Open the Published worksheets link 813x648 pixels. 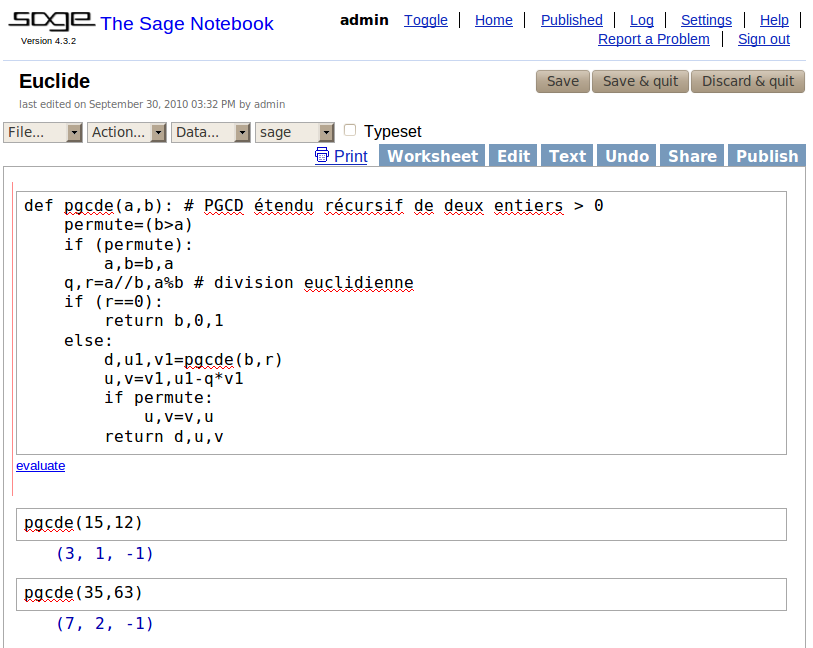click(x=571, y=20)
